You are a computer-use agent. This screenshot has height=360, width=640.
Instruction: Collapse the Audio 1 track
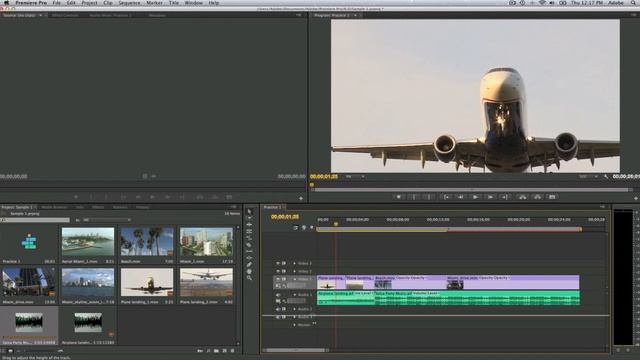tap(295, 295)
